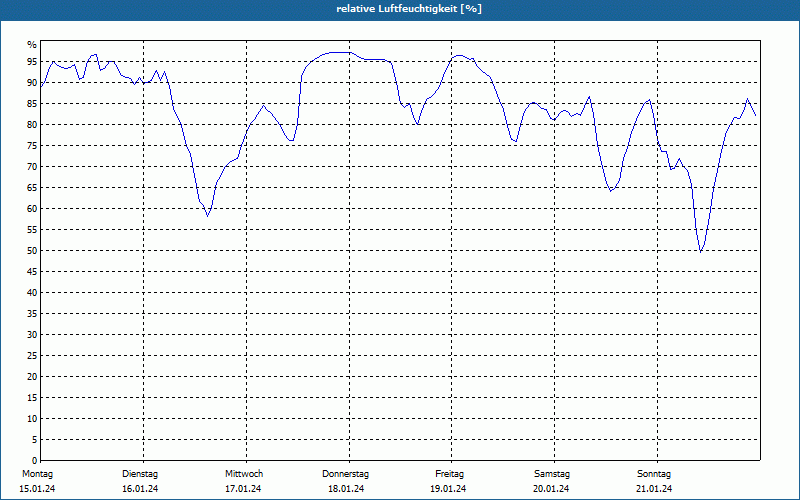
Task: Select the Freitag day label
Action: pyautogui.click(x=449, y=474)
